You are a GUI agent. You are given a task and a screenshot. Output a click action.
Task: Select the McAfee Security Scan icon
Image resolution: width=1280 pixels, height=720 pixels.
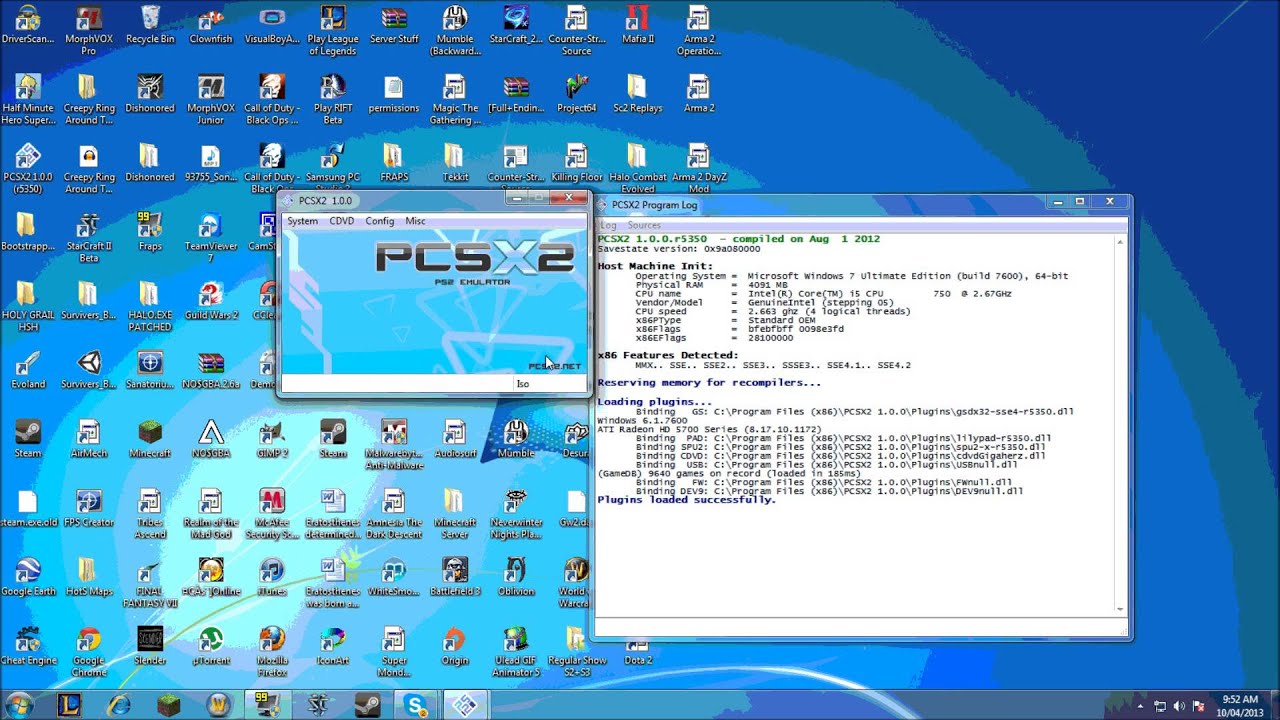pos(271,512)
